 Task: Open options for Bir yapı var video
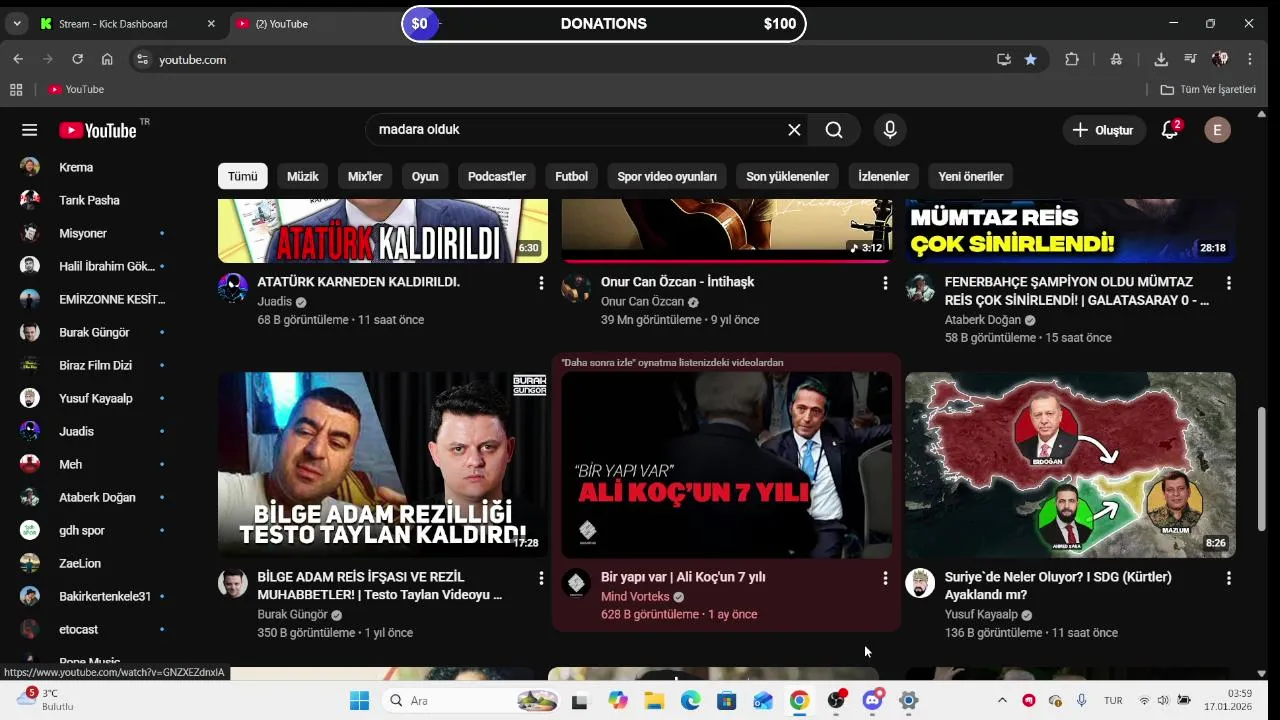(885, 578)
